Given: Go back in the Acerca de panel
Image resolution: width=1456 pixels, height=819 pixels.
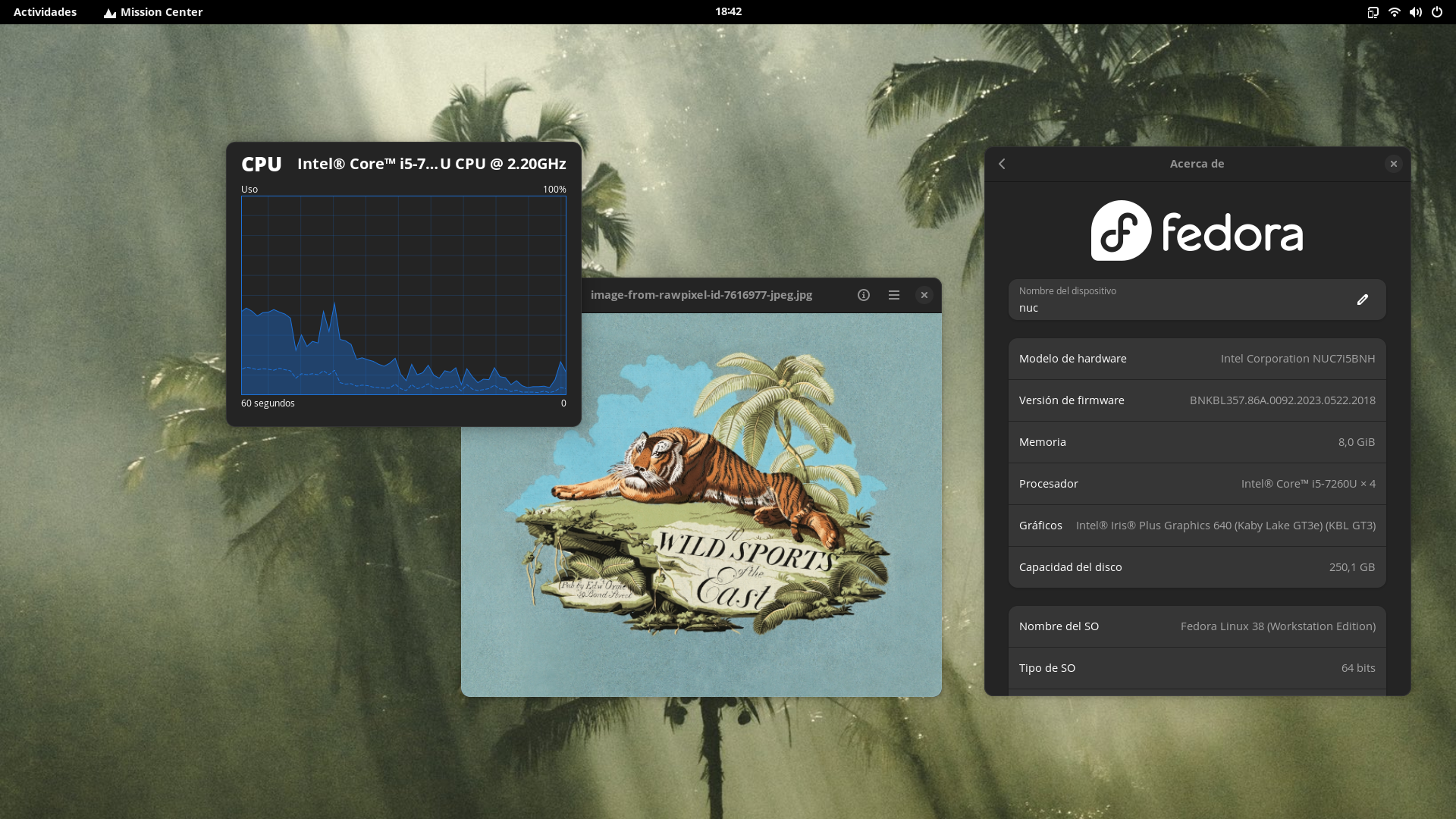Looking at the screenshot, I should pyautogui.click(x=1002, y=163).
